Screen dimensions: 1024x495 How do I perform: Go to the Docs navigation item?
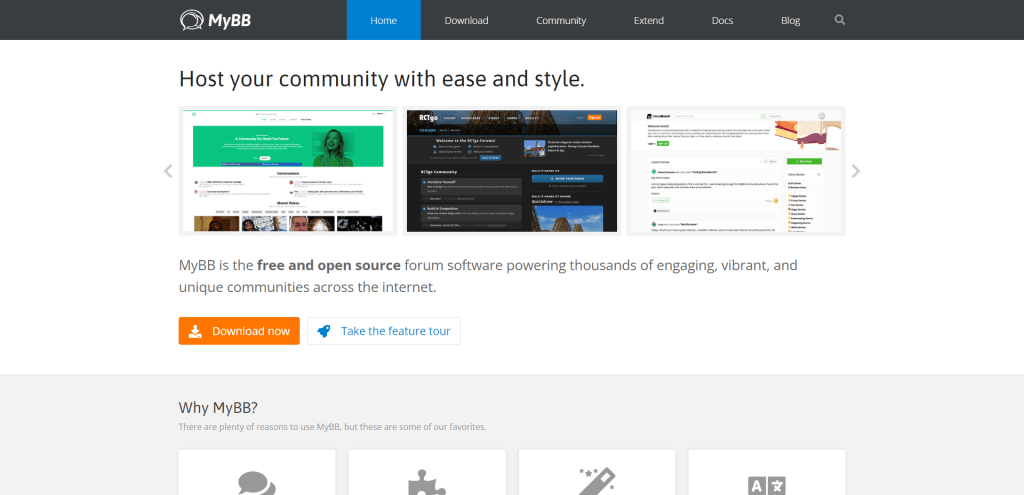coord(722,20)
